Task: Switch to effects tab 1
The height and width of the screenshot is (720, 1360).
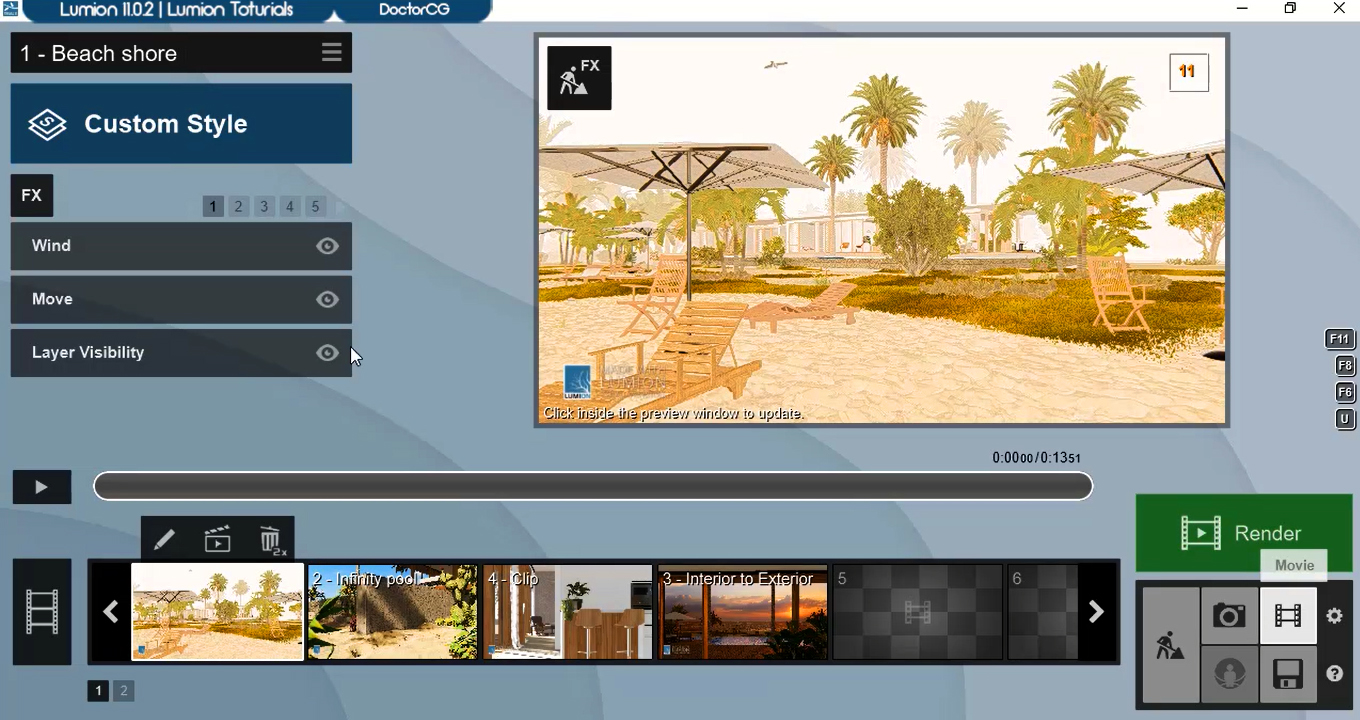Action: pos(213,207)
